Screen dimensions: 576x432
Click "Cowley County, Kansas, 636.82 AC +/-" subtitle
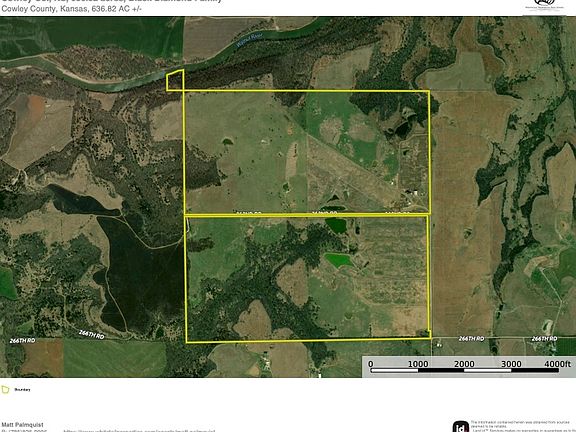[71, 9]
